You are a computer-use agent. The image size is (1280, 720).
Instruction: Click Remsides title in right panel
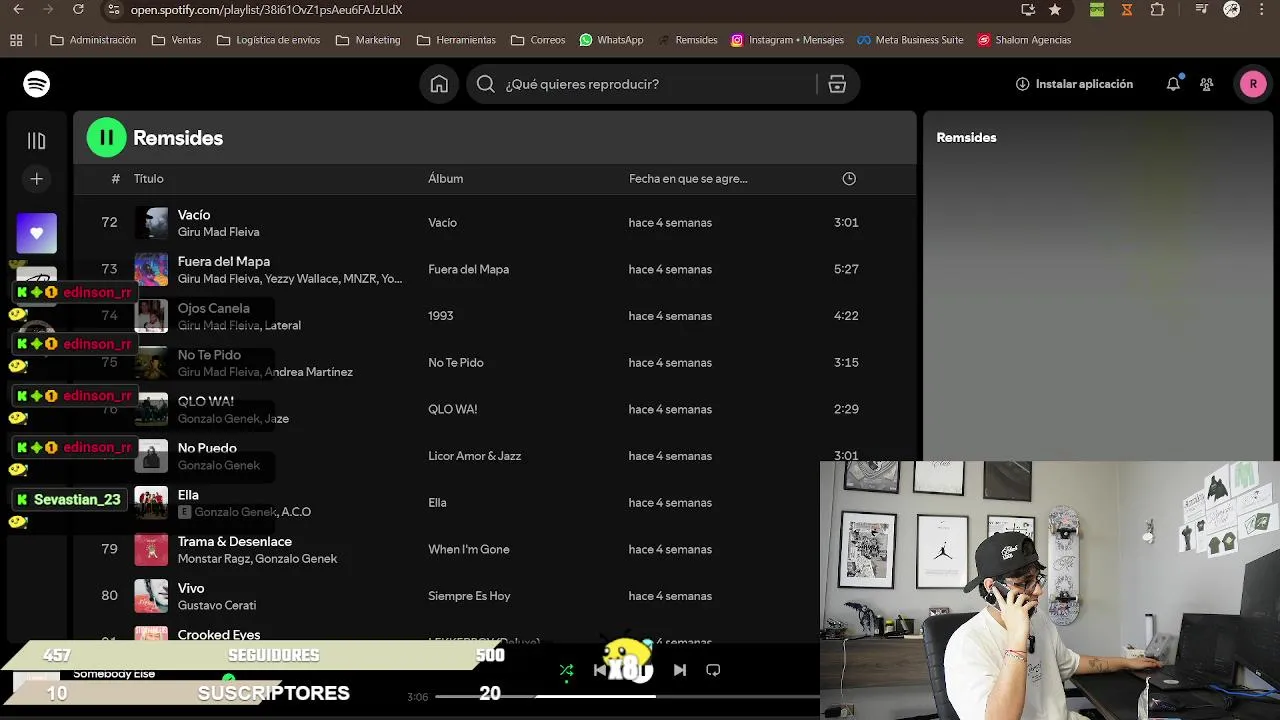coord(966,138)
